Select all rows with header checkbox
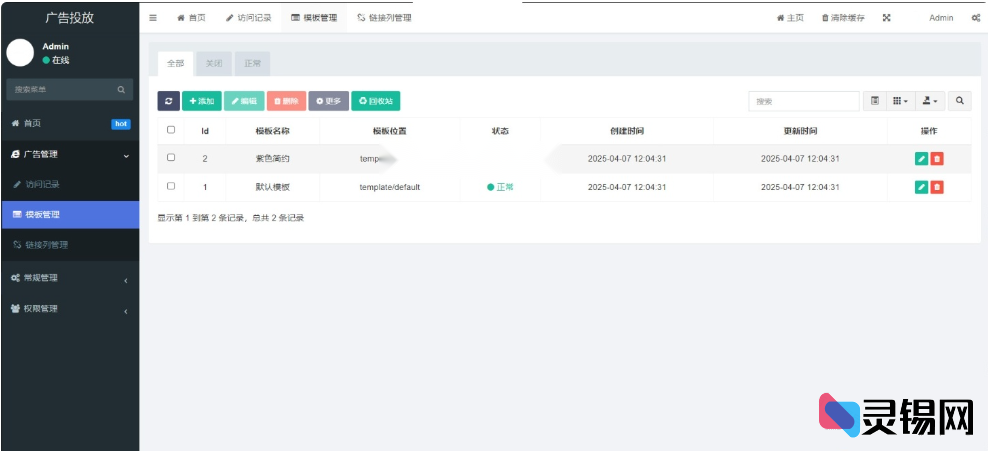The image size is (988, 451). click(x=171, y=130)
